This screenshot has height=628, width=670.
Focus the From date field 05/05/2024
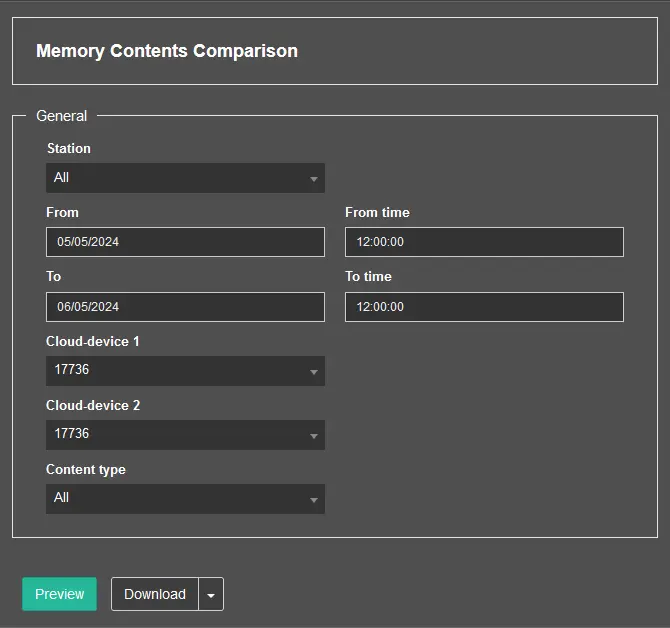pos(185,242)
